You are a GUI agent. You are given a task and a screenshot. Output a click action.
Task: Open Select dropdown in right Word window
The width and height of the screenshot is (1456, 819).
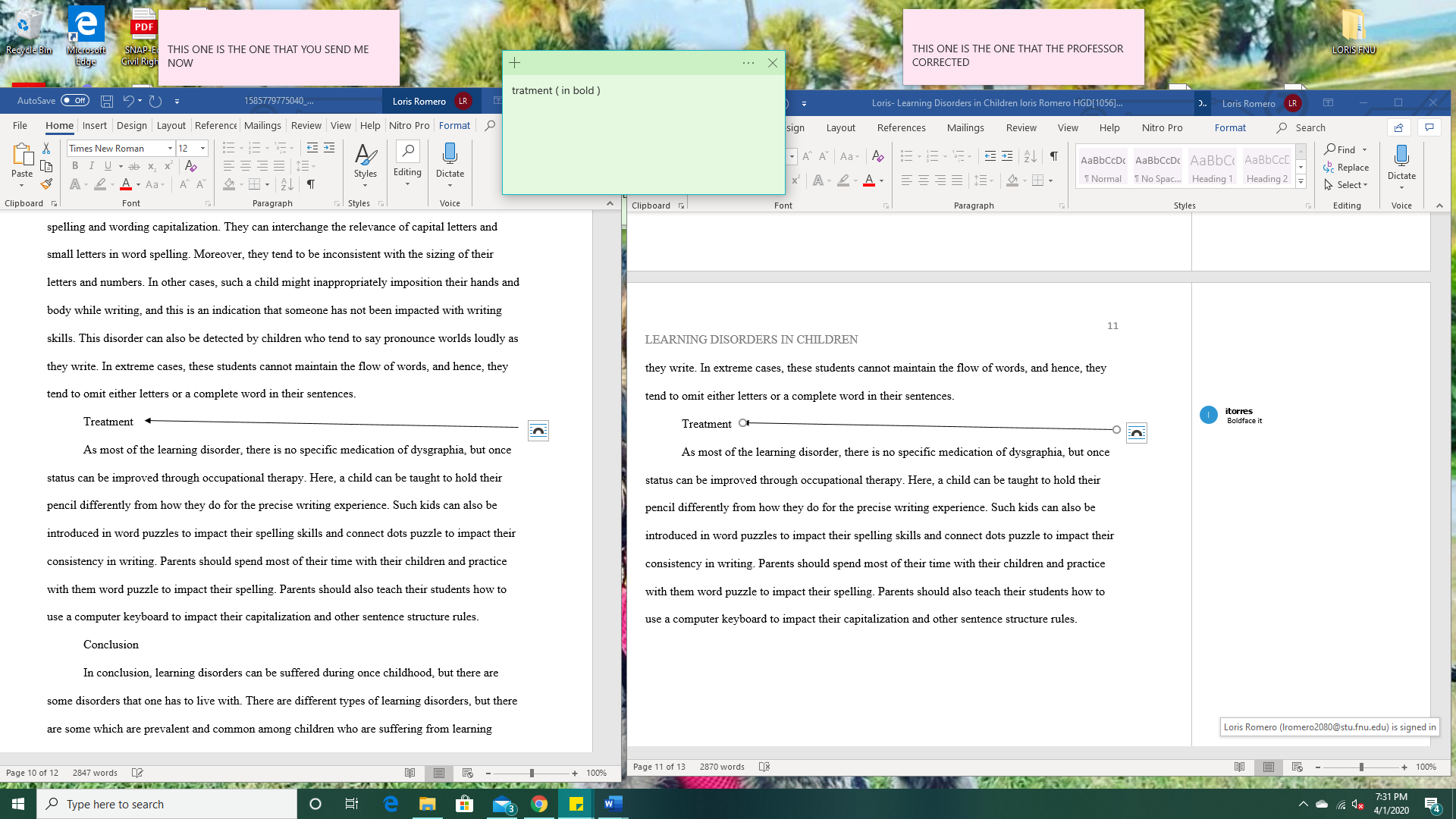click(x=1346, y=185)
